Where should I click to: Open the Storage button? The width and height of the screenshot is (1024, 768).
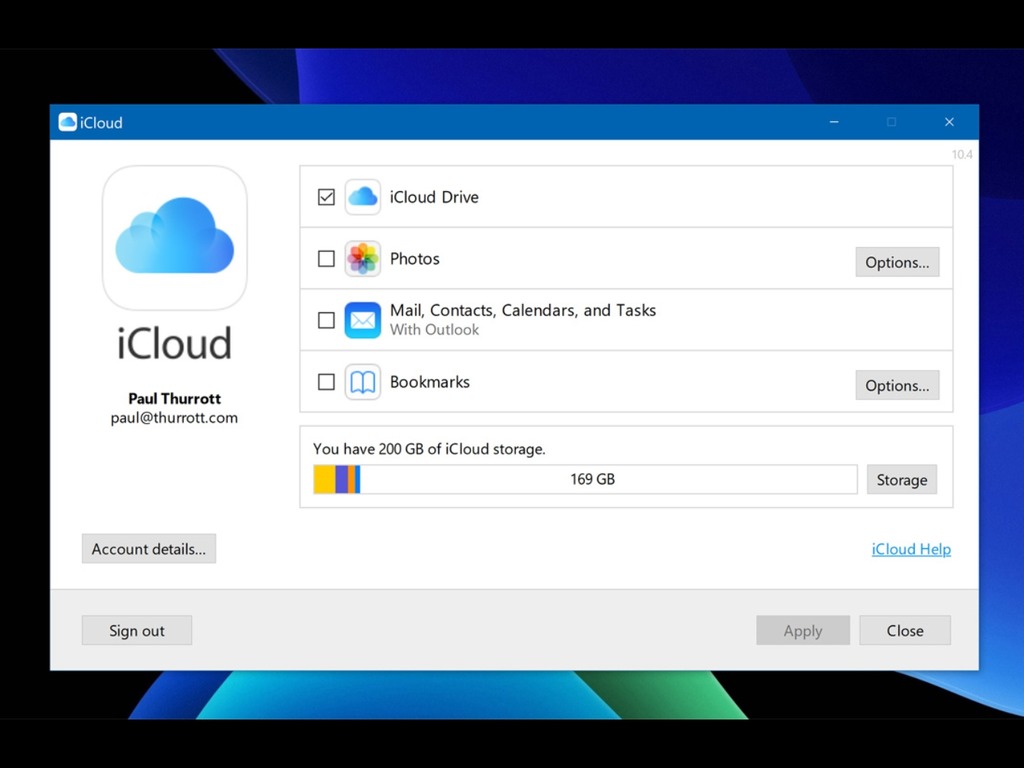pos(902,479)
